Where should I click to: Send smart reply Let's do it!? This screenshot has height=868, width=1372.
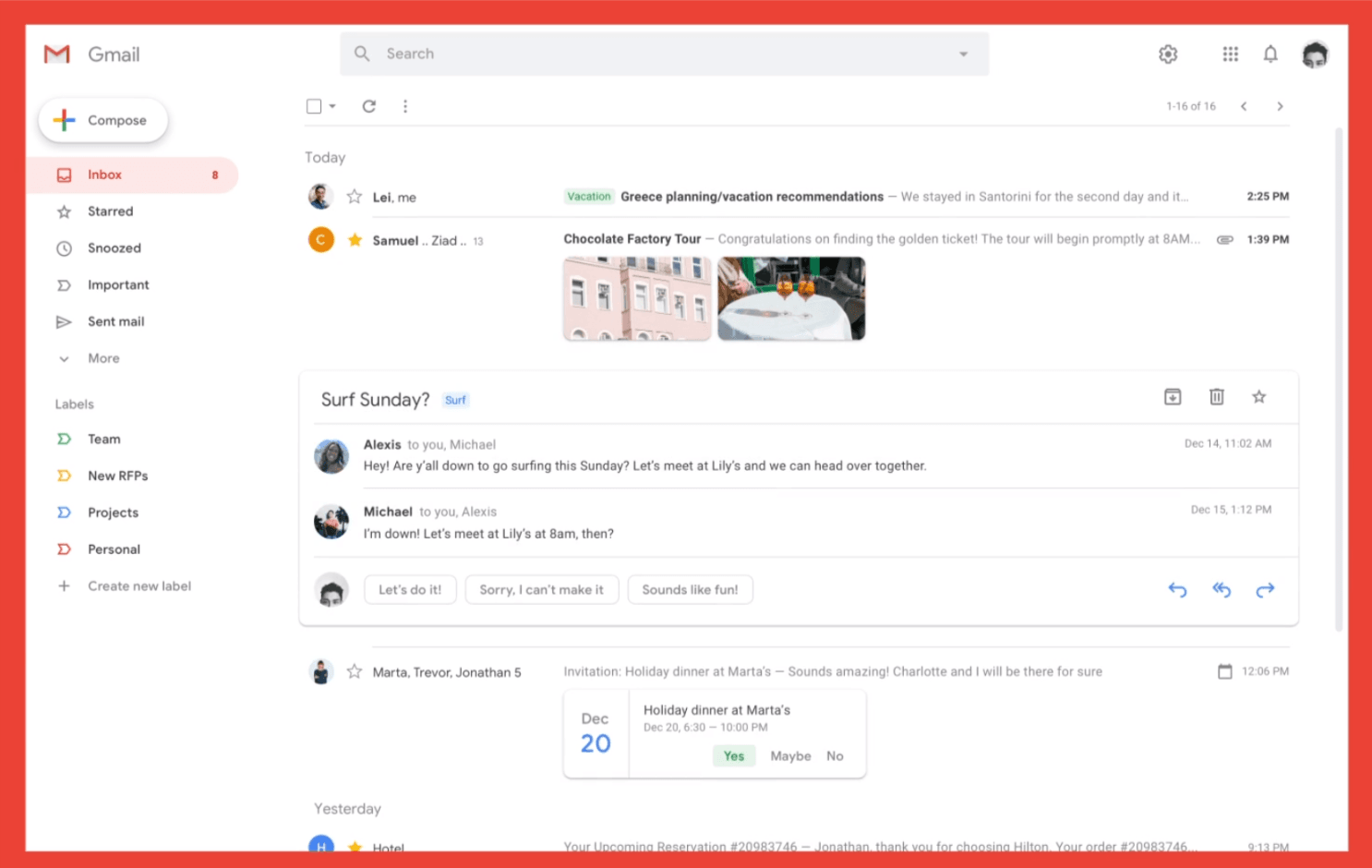[x=410, y=589]
